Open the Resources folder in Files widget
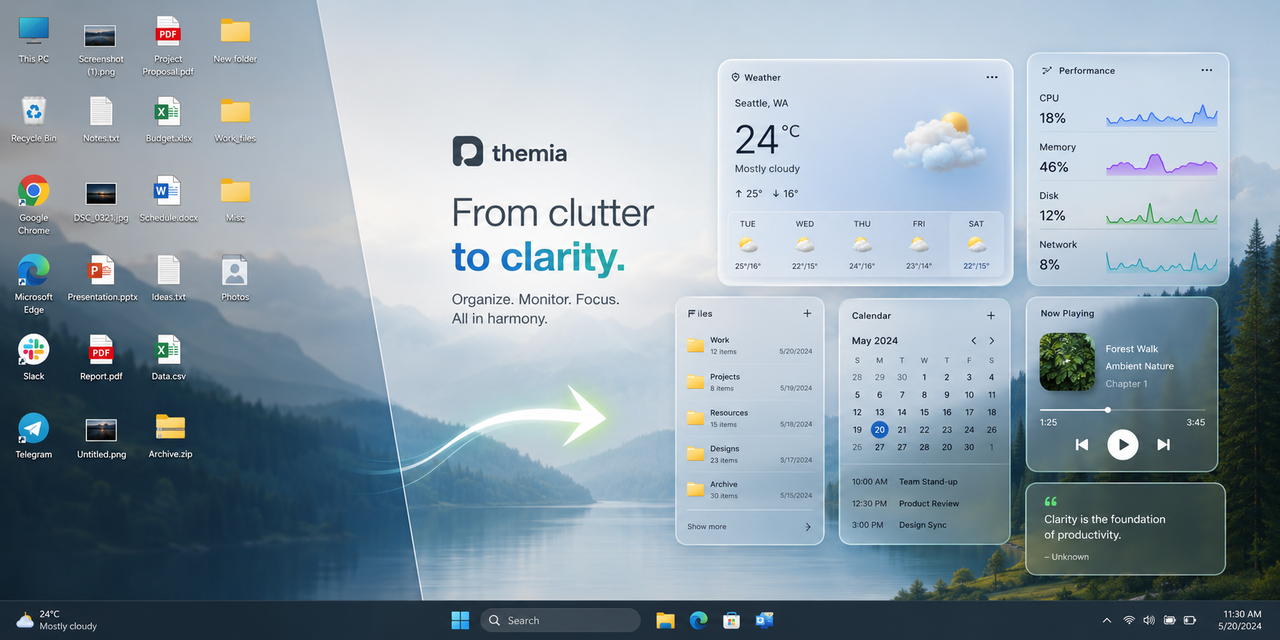The image size is (1280, 640). pos(750,418)
